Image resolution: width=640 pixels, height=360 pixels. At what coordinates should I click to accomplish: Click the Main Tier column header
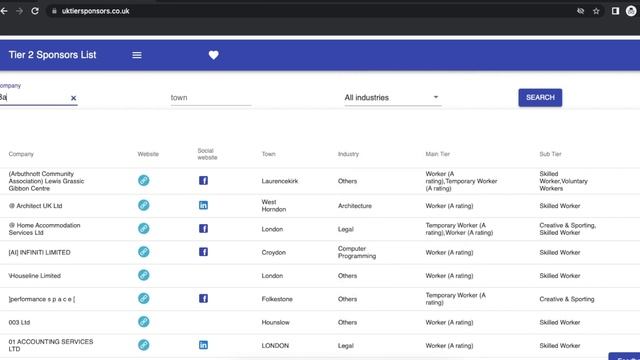[438, 154]
